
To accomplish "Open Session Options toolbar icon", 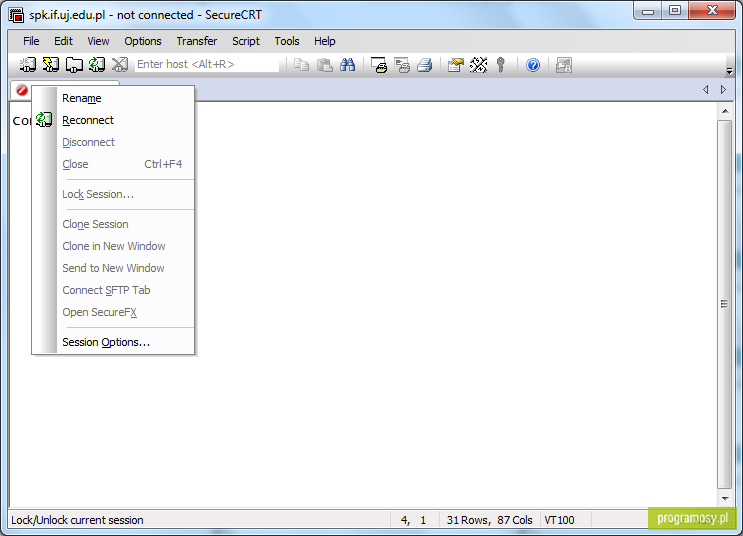I will point(455,64).
